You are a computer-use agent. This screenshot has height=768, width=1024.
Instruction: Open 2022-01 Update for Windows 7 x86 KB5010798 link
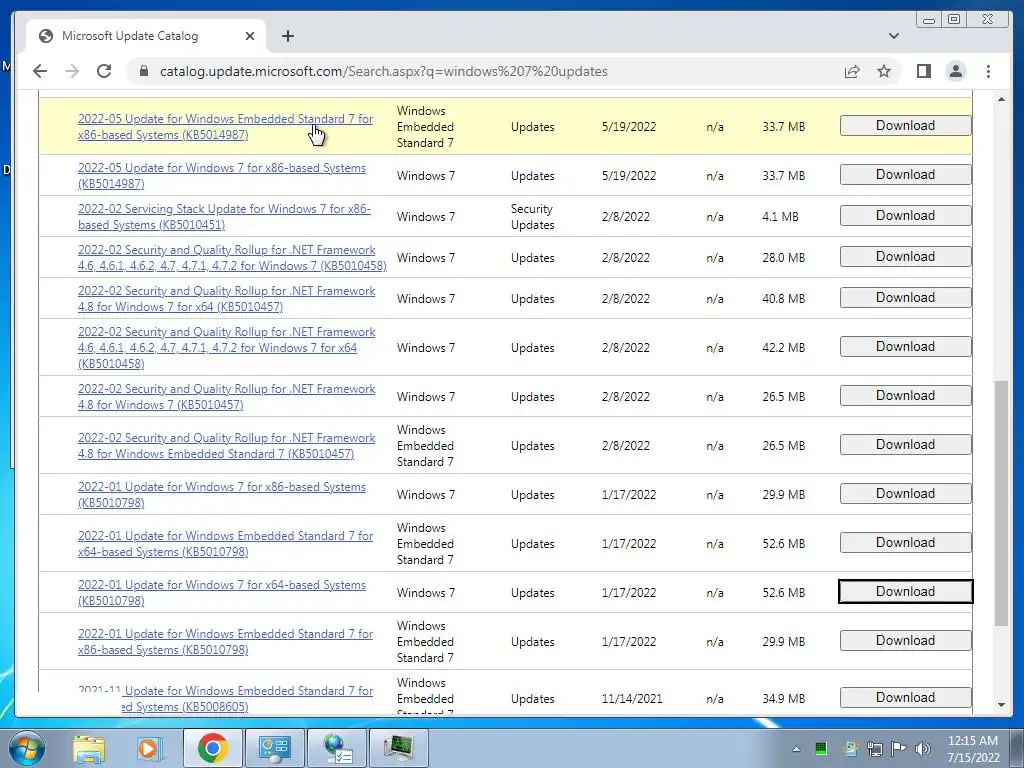click(x=221, y=494)
